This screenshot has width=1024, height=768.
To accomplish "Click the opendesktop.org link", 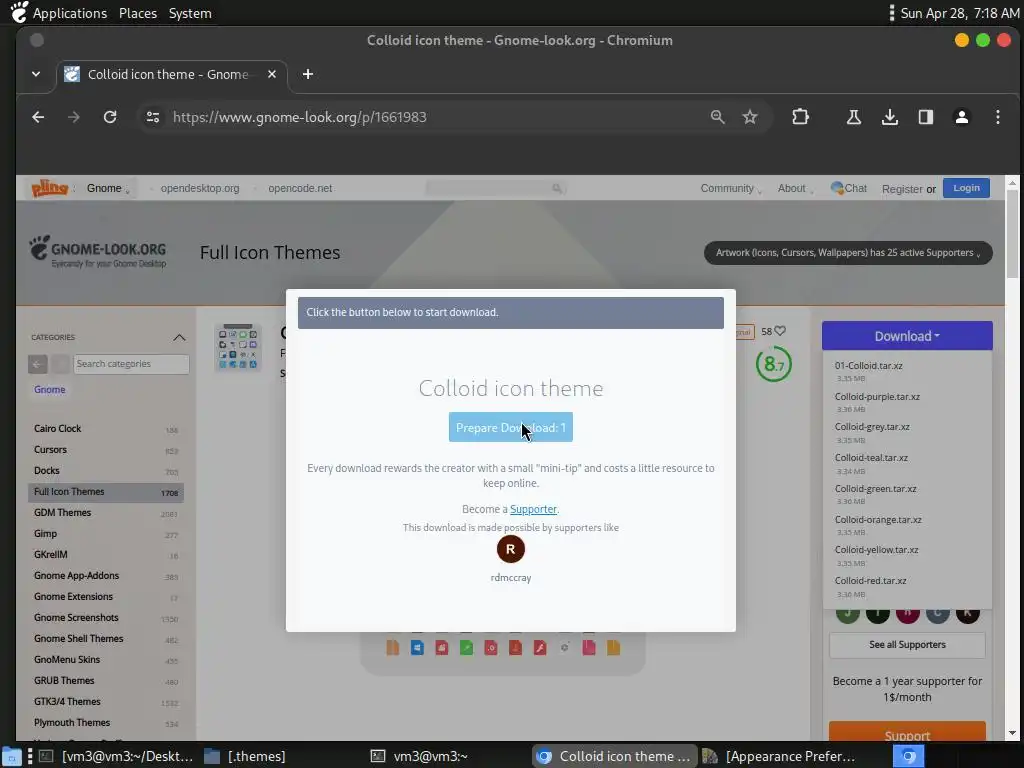I will tap(200, 188).
